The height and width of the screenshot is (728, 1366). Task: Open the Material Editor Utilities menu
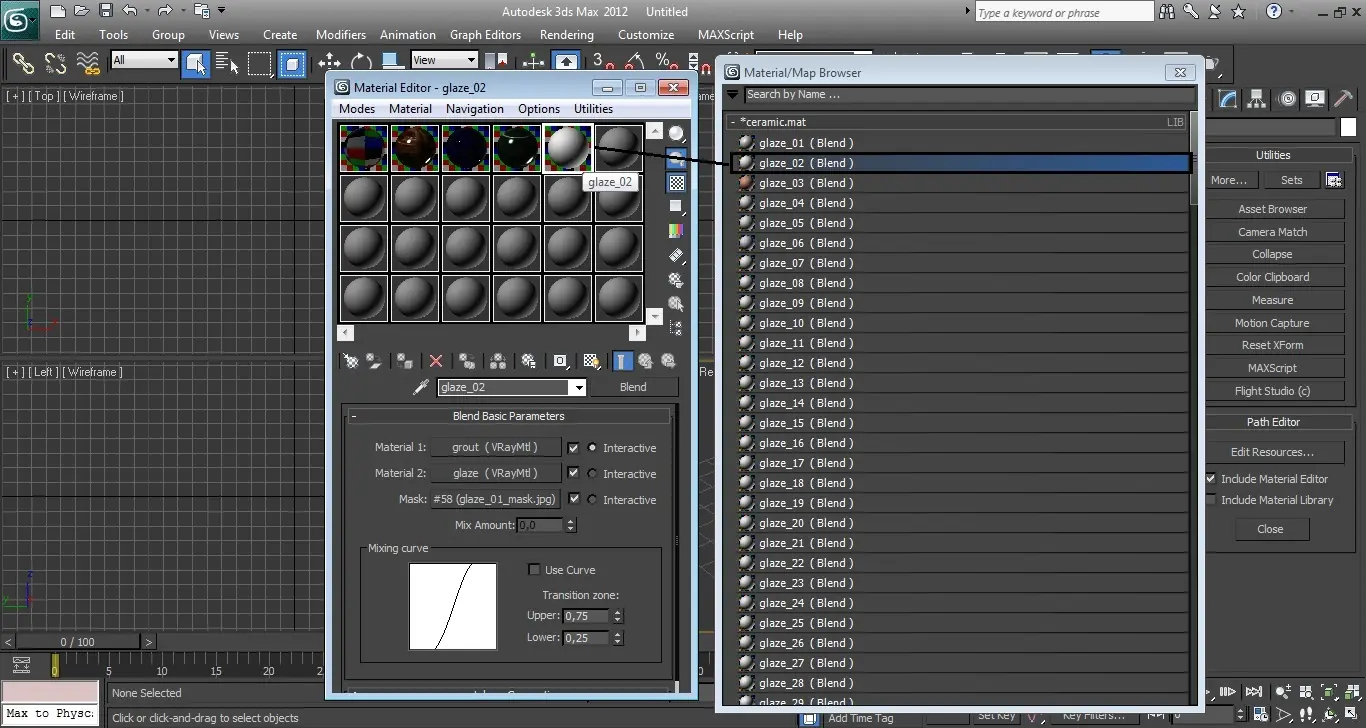[593, 109]
